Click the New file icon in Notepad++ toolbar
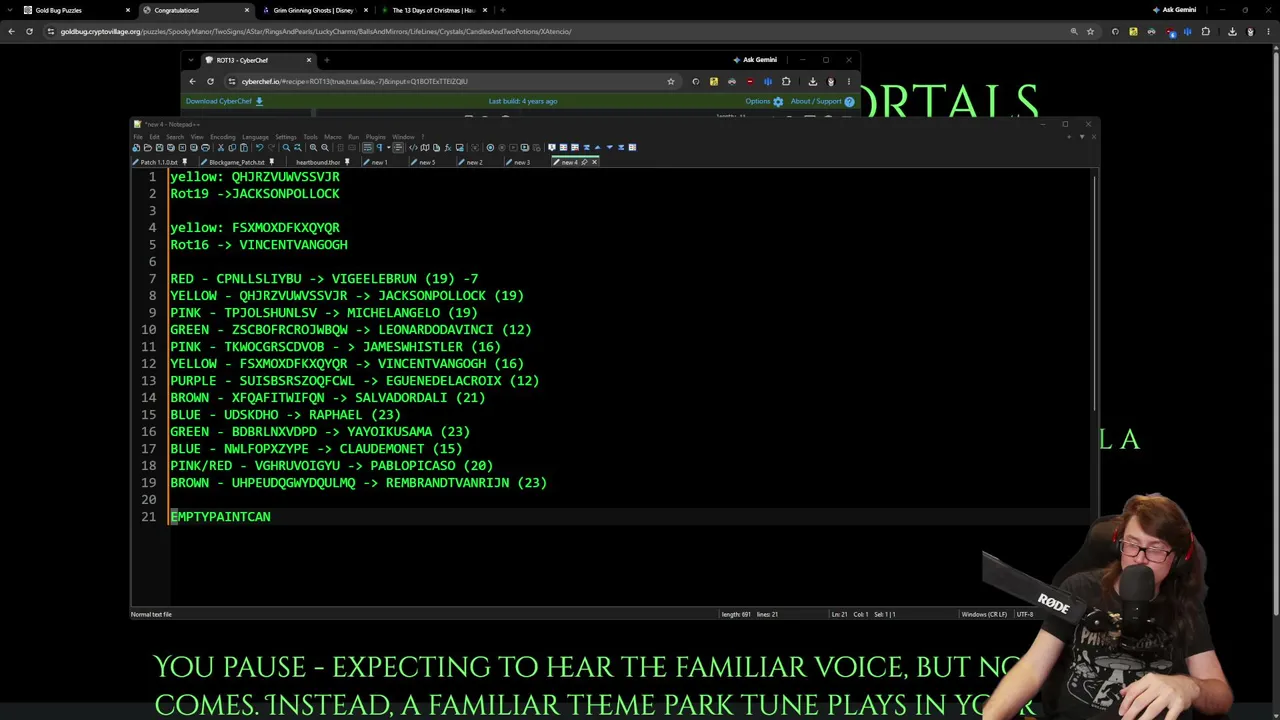 [x=136, y=147]
